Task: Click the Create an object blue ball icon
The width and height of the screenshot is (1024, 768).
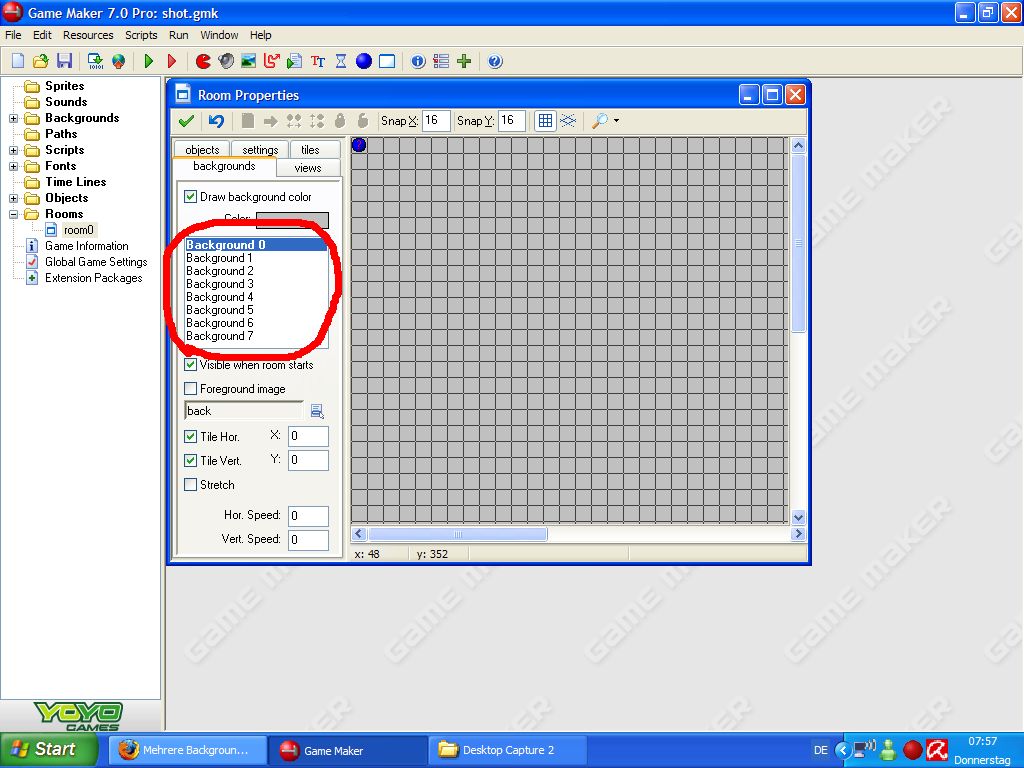Action: [364, 61]
